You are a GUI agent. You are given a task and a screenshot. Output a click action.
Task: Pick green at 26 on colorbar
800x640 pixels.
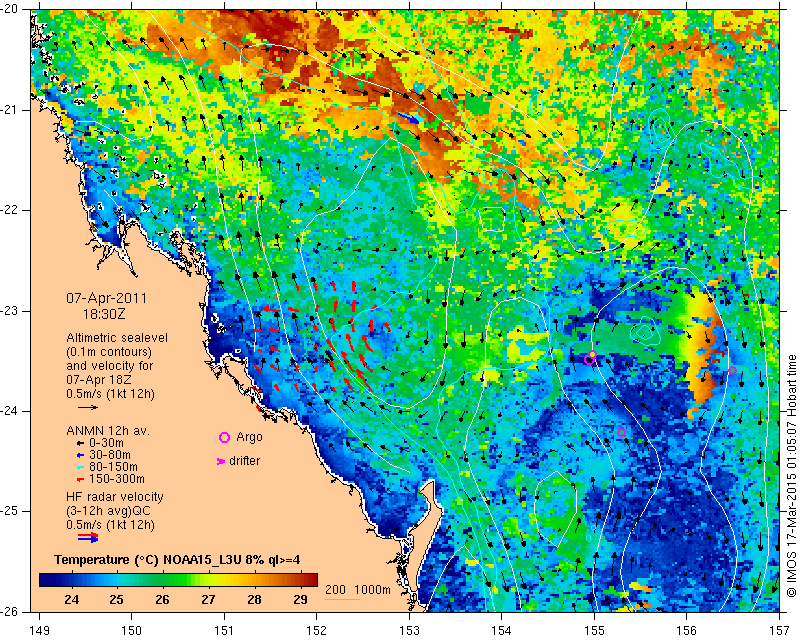(x=162, y=580)
